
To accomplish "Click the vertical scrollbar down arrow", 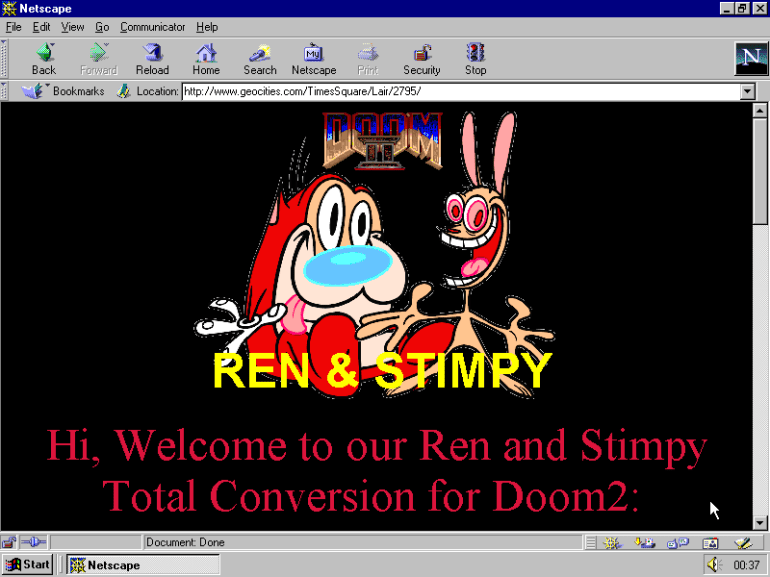I will 760,523.
